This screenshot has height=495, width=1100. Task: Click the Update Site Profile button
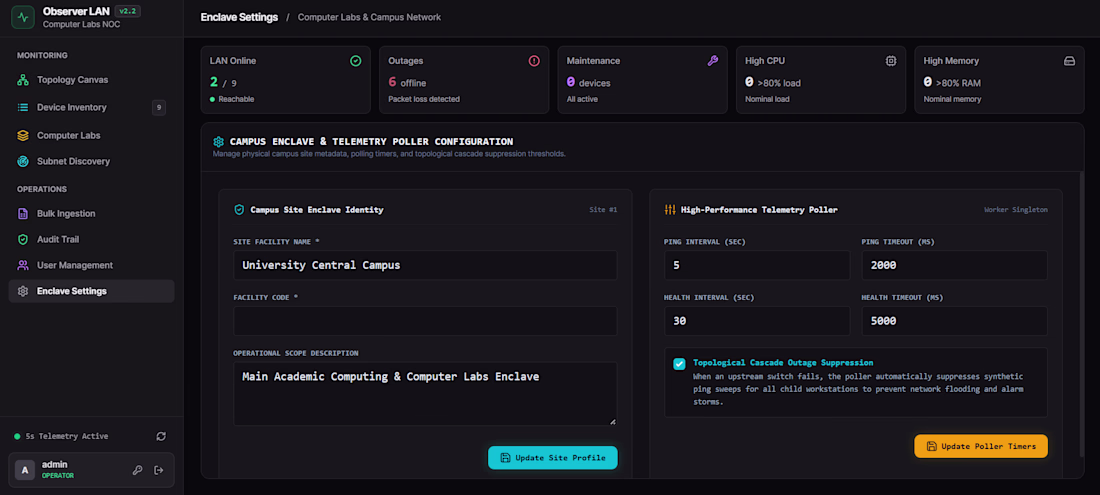click(x=553, y=458)
